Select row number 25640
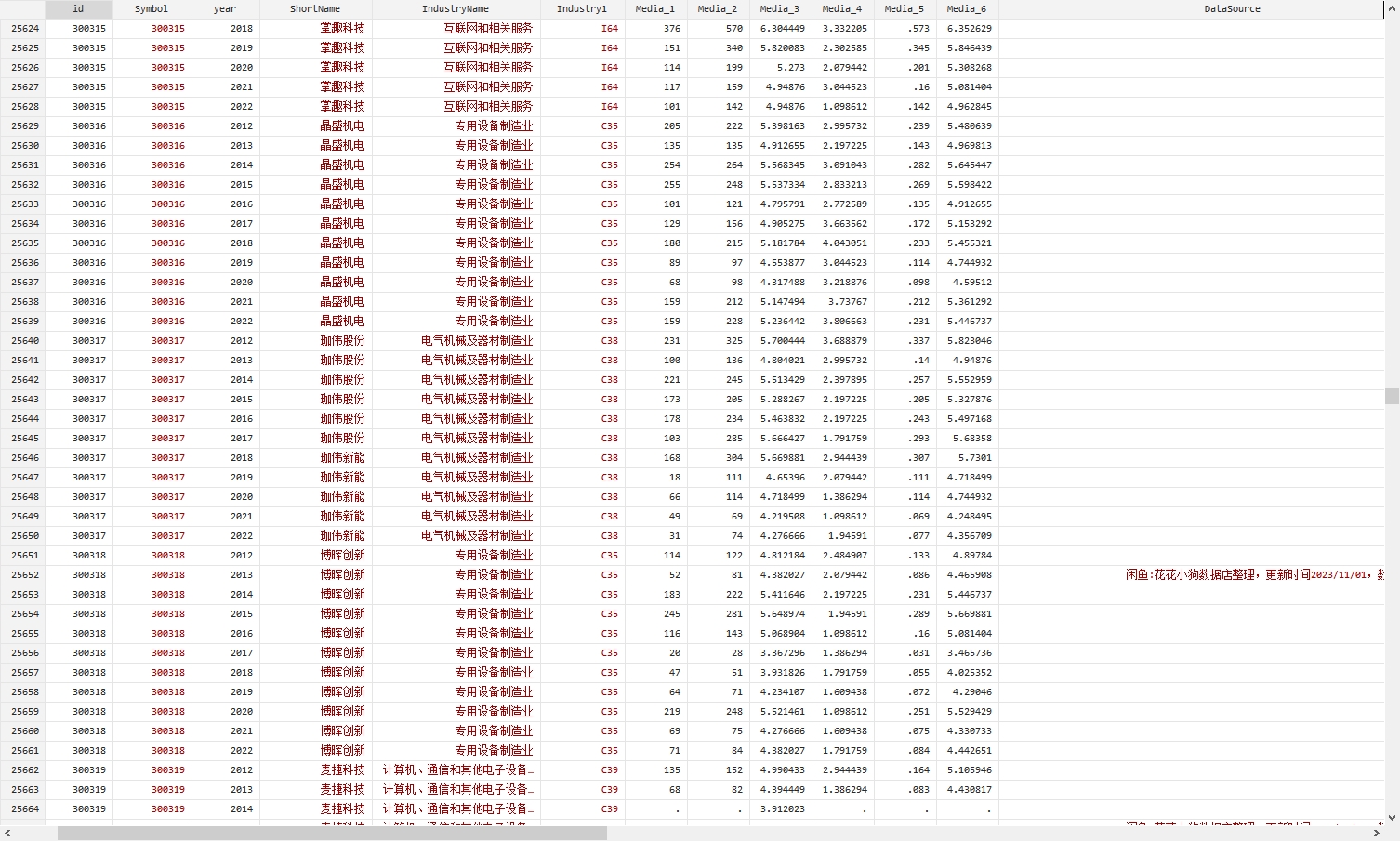This screenshot has width=1400, height=841. tap(25, 341)
